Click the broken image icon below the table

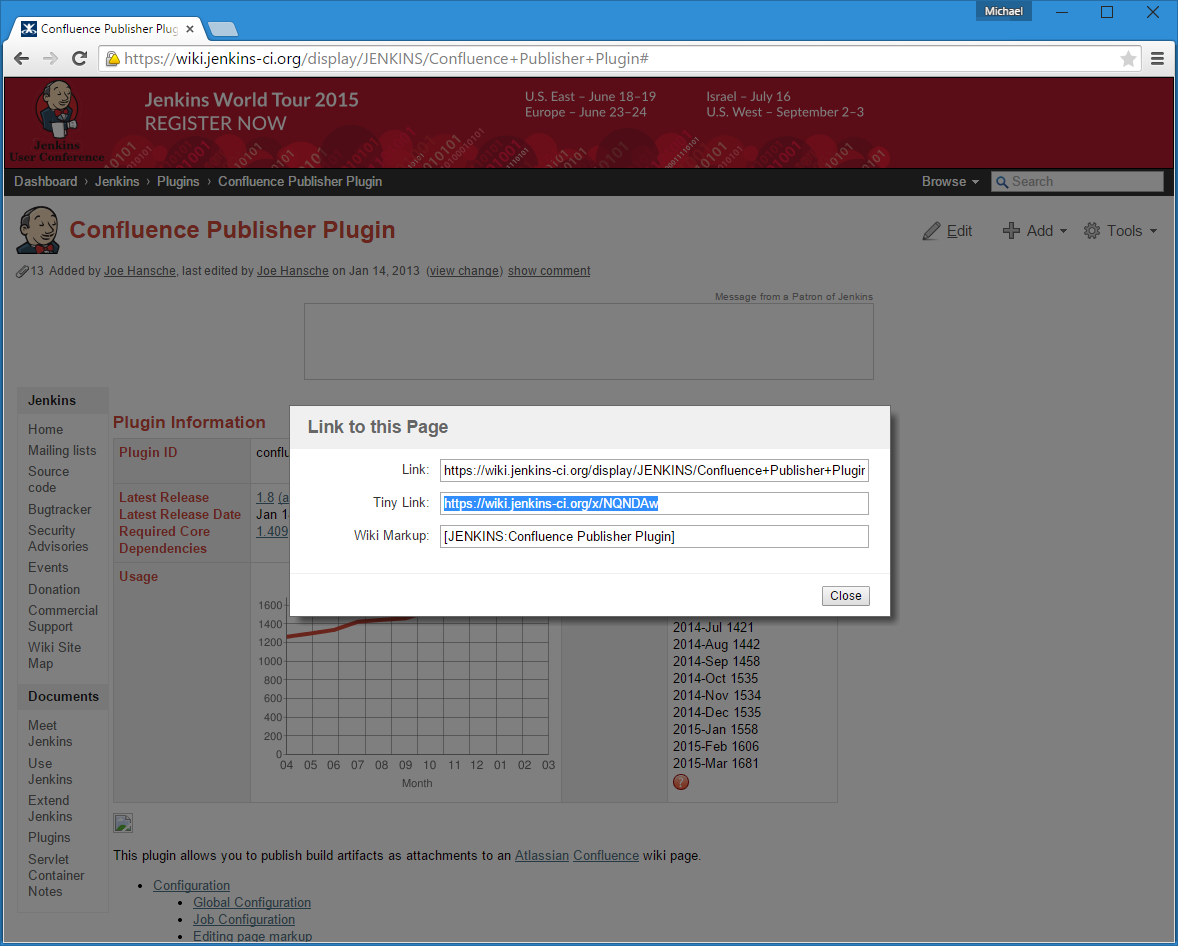(x=123, y=823)
